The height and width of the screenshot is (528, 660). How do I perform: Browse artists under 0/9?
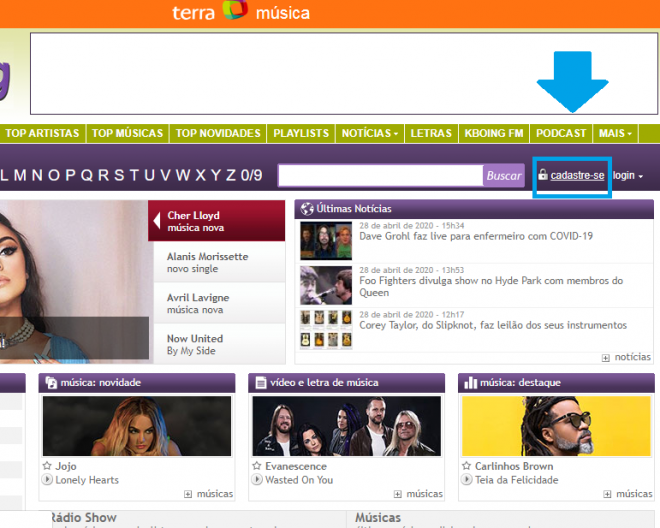(251, 175)
